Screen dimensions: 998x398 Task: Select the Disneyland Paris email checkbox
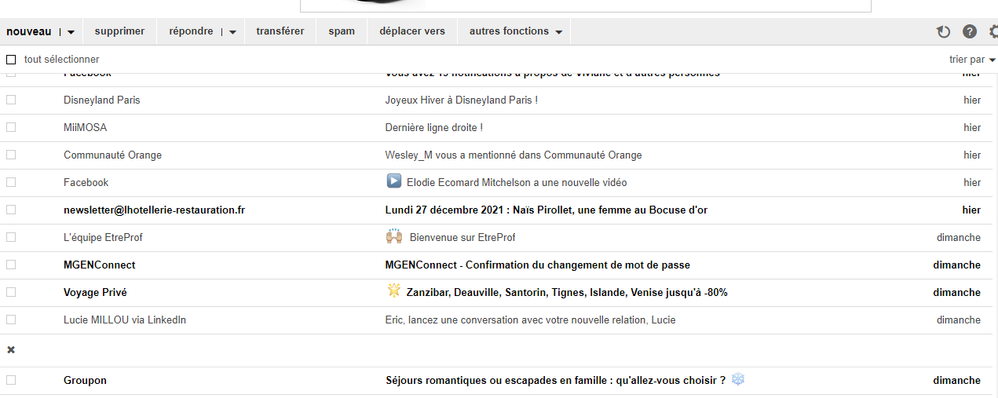pos(11,100)
